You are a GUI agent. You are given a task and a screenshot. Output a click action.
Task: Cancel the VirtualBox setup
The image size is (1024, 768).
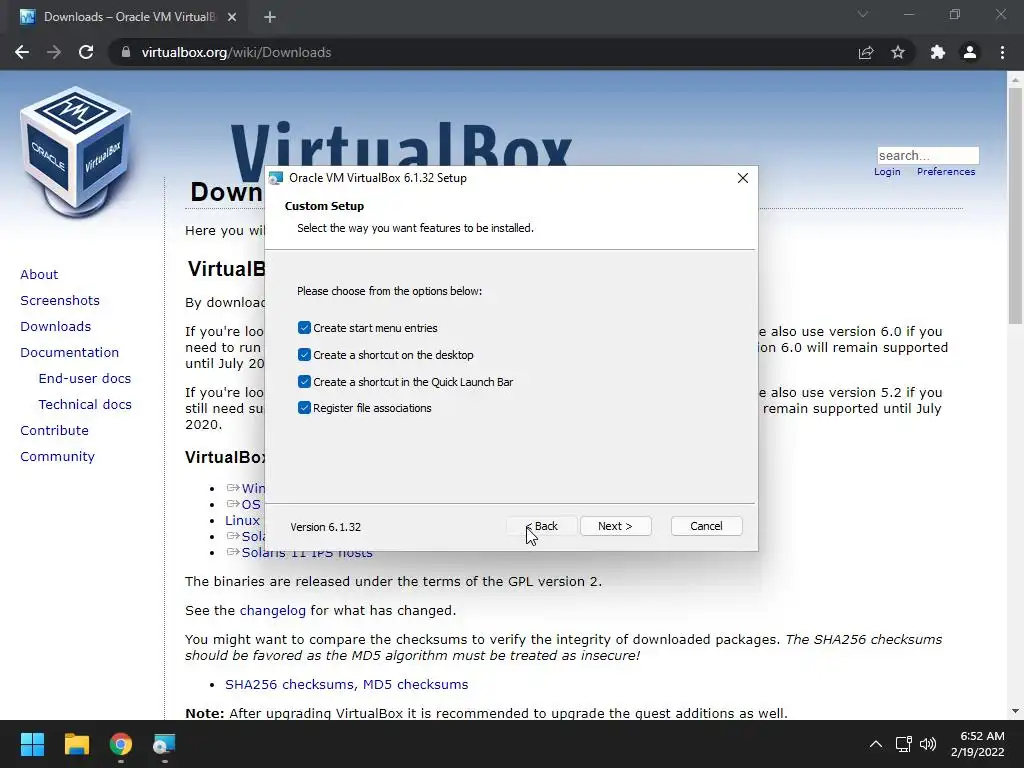click(x=706, y=526)
